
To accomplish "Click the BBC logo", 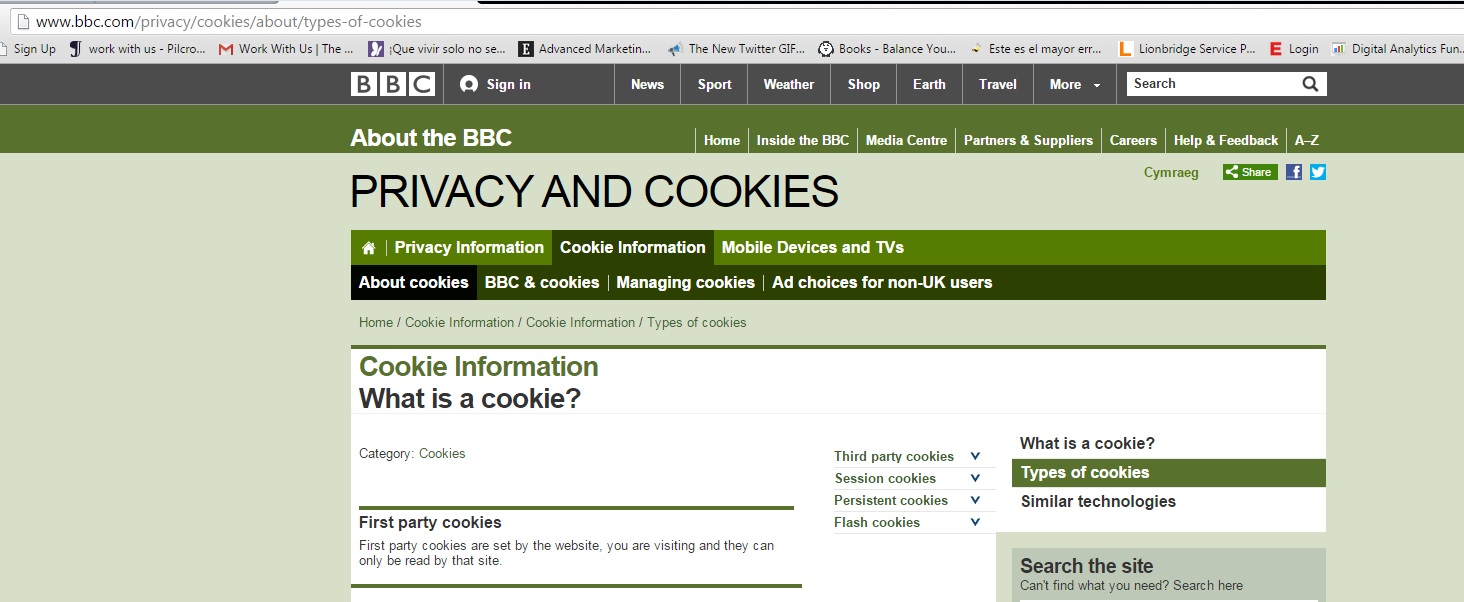I will [x=393, y=84].
